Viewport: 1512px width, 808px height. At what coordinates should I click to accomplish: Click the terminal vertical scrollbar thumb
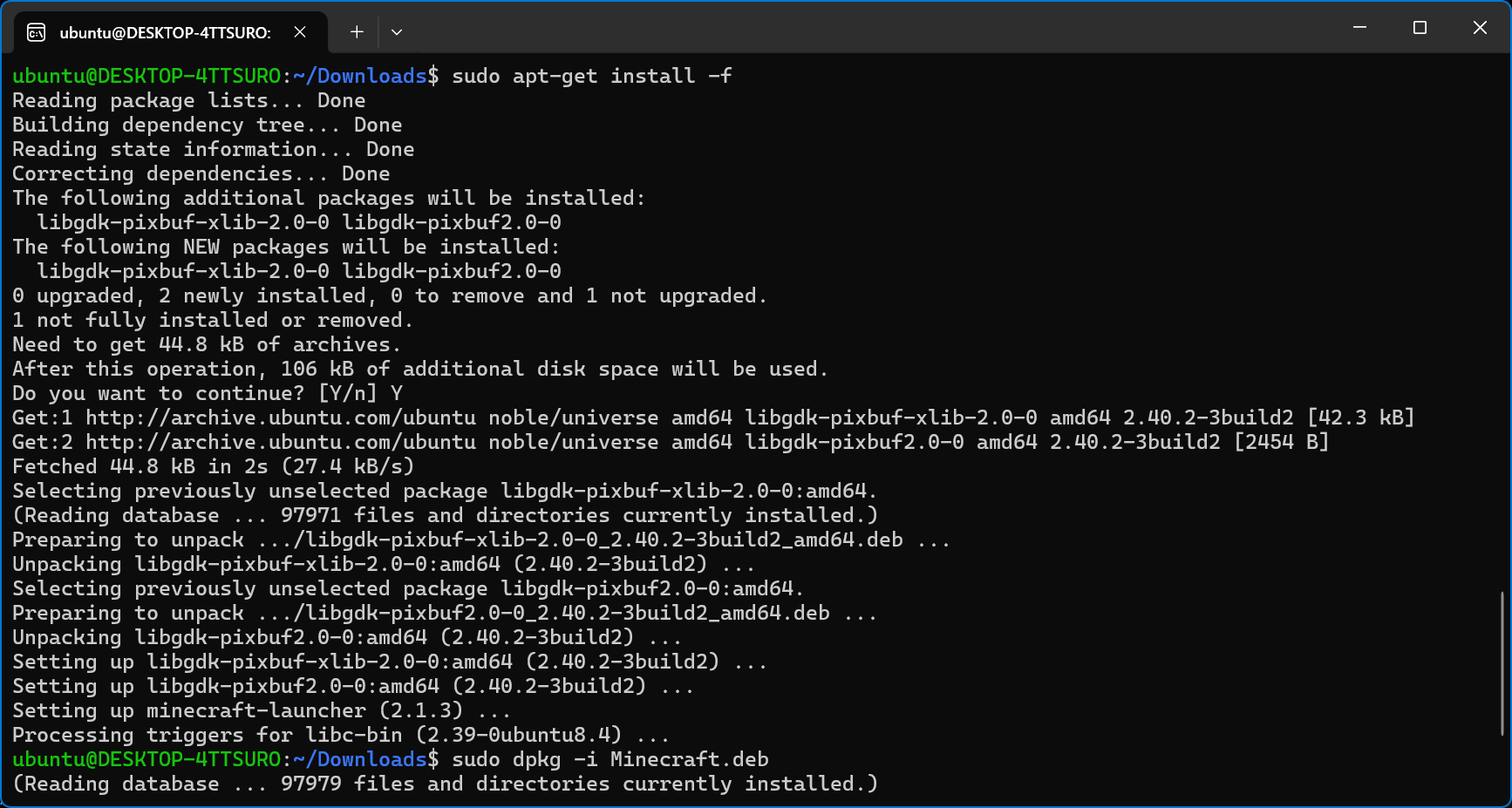coord(1502,663)
